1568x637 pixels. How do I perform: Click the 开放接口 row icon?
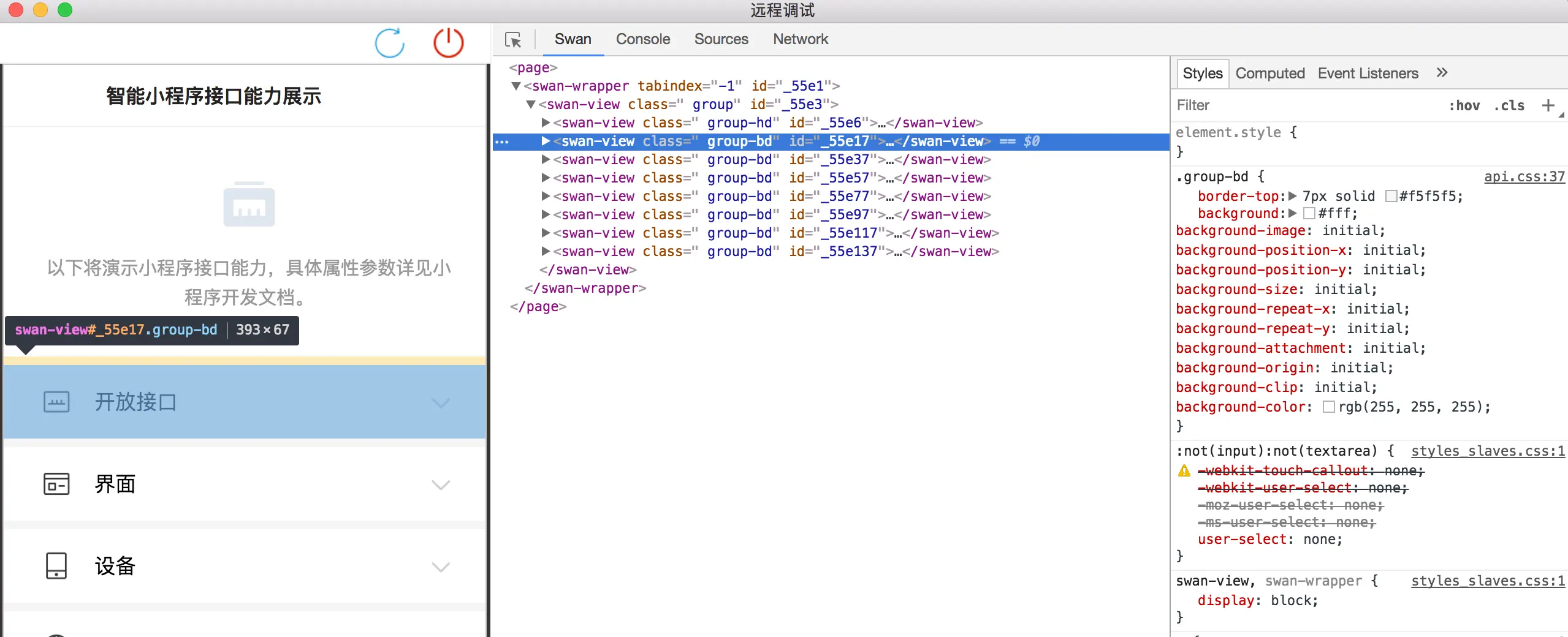(56, 402)
